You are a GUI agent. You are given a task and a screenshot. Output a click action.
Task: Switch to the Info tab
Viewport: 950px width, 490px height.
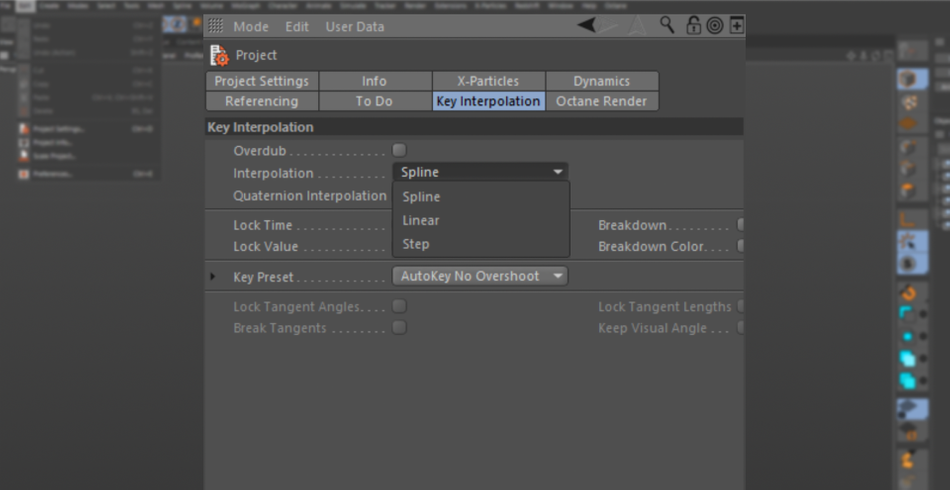coord(374,81)
